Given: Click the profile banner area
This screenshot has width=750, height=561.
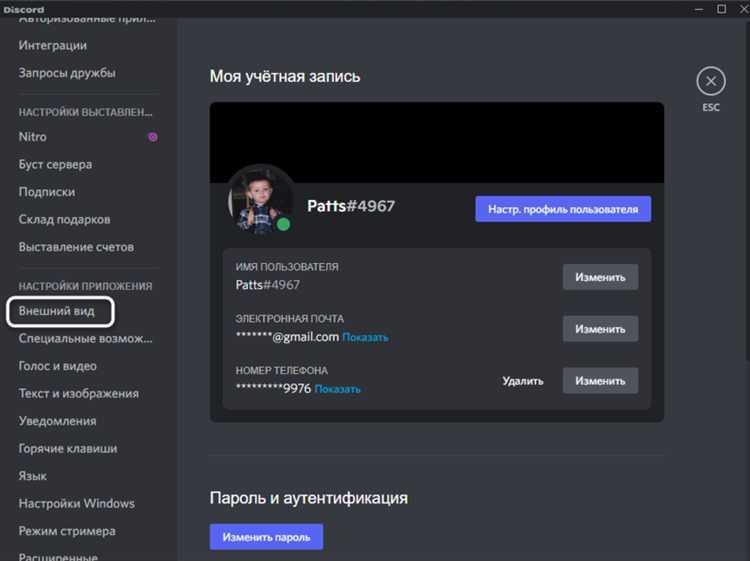Looking at the screenshot, I should 437,142.
